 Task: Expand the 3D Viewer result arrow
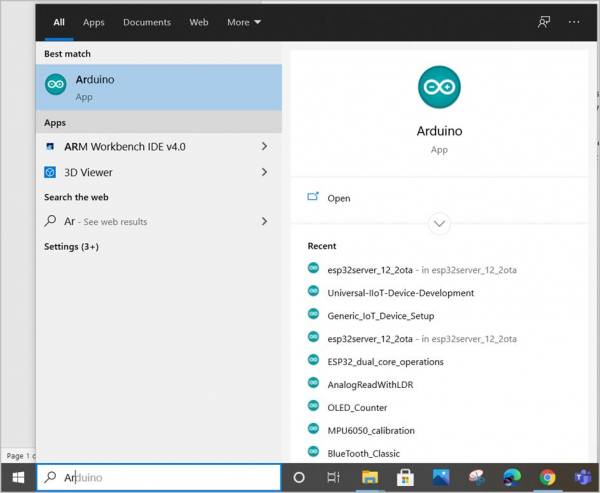point(264,172)
